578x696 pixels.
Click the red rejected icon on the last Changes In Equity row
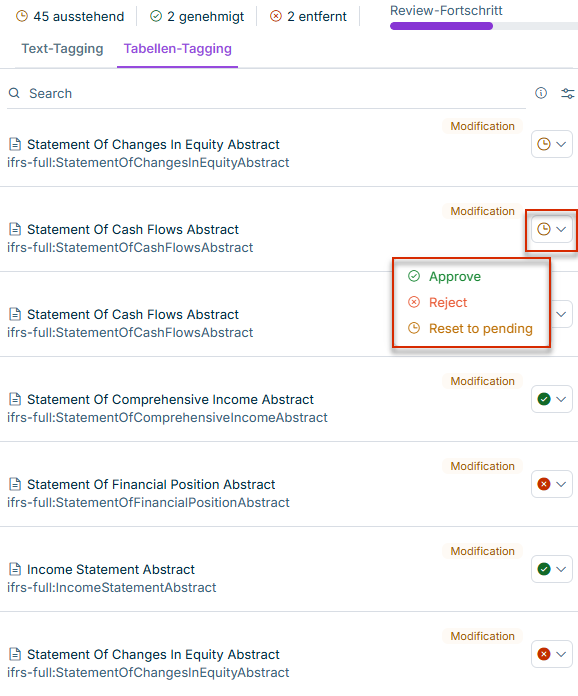tap(544, 654)
